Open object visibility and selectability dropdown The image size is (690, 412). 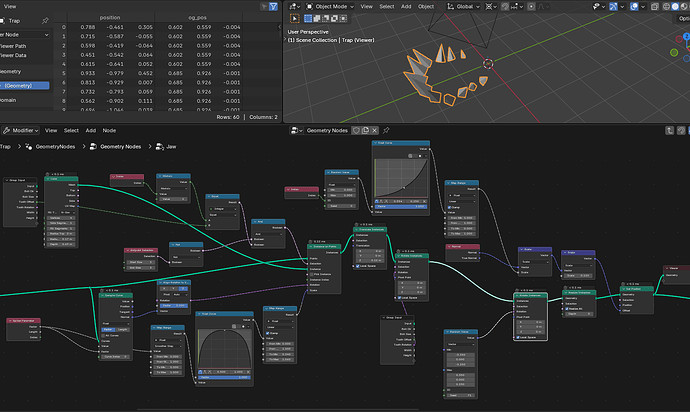[x=599, y=6]
